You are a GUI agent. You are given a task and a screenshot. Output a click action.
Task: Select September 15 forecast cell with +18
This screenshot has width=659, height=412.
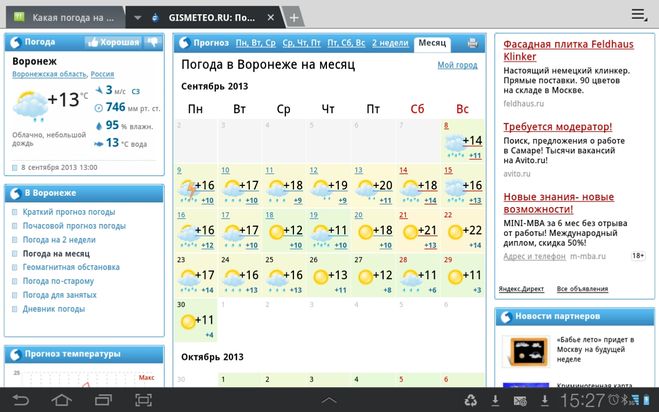pyautogui.click(x=464, y=186)
